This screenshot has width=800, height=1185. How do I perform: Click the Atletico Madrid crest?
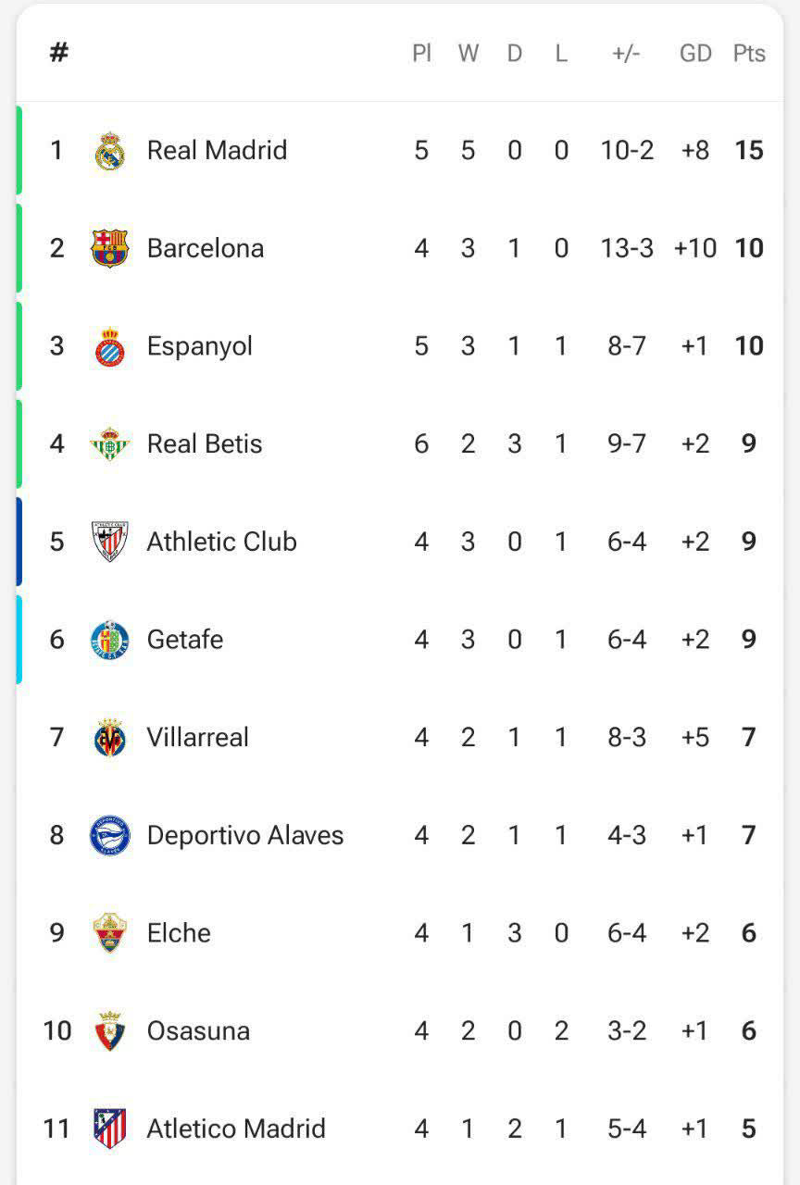109,1129
